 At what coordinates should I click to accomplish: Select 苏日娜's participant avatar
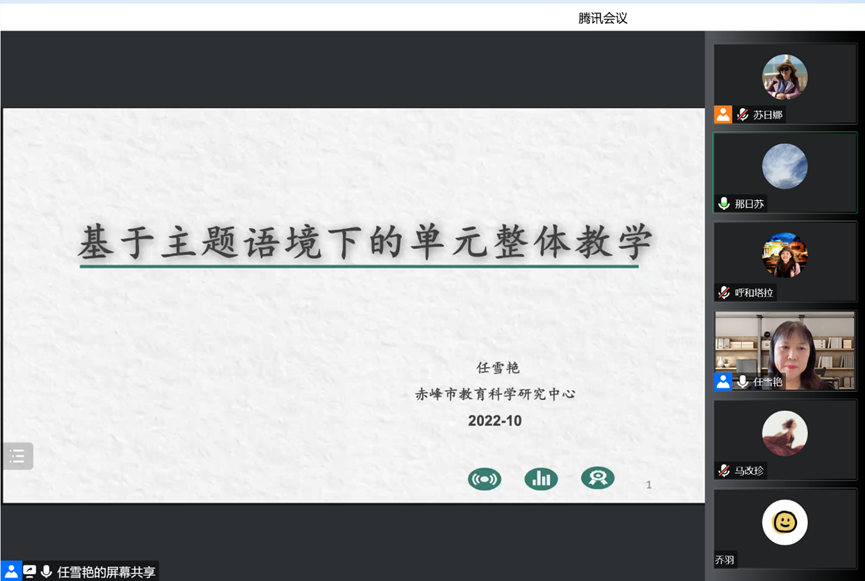click(x=784, y=77)
